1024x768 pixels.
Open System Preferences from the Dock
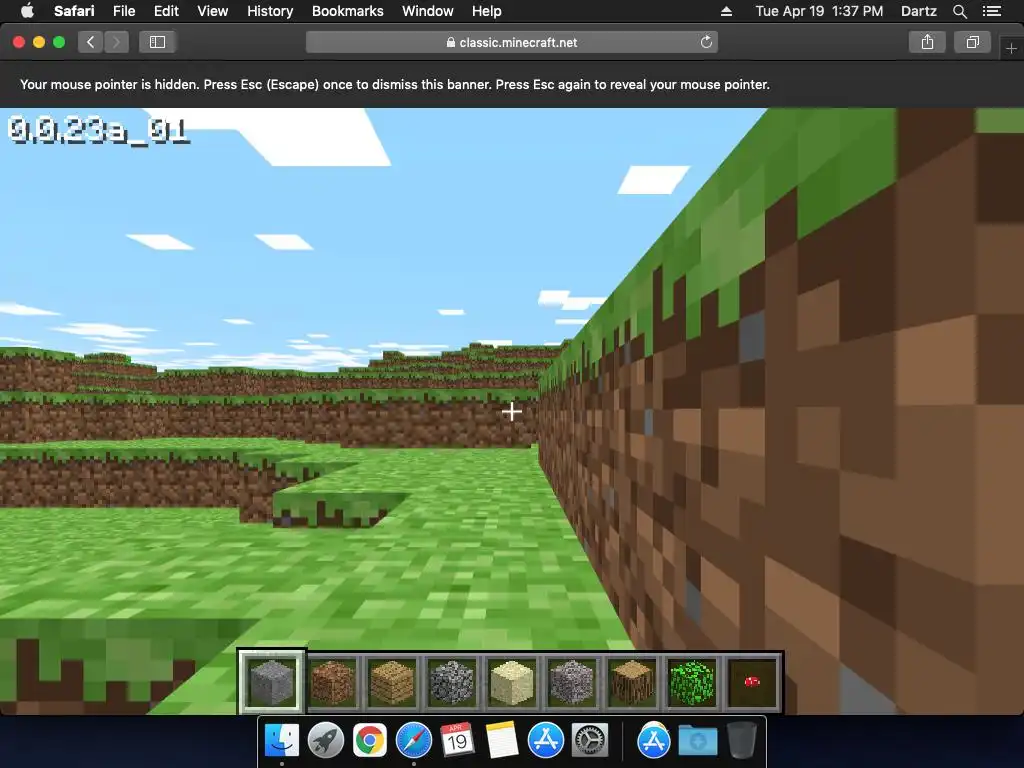point(590,741)
